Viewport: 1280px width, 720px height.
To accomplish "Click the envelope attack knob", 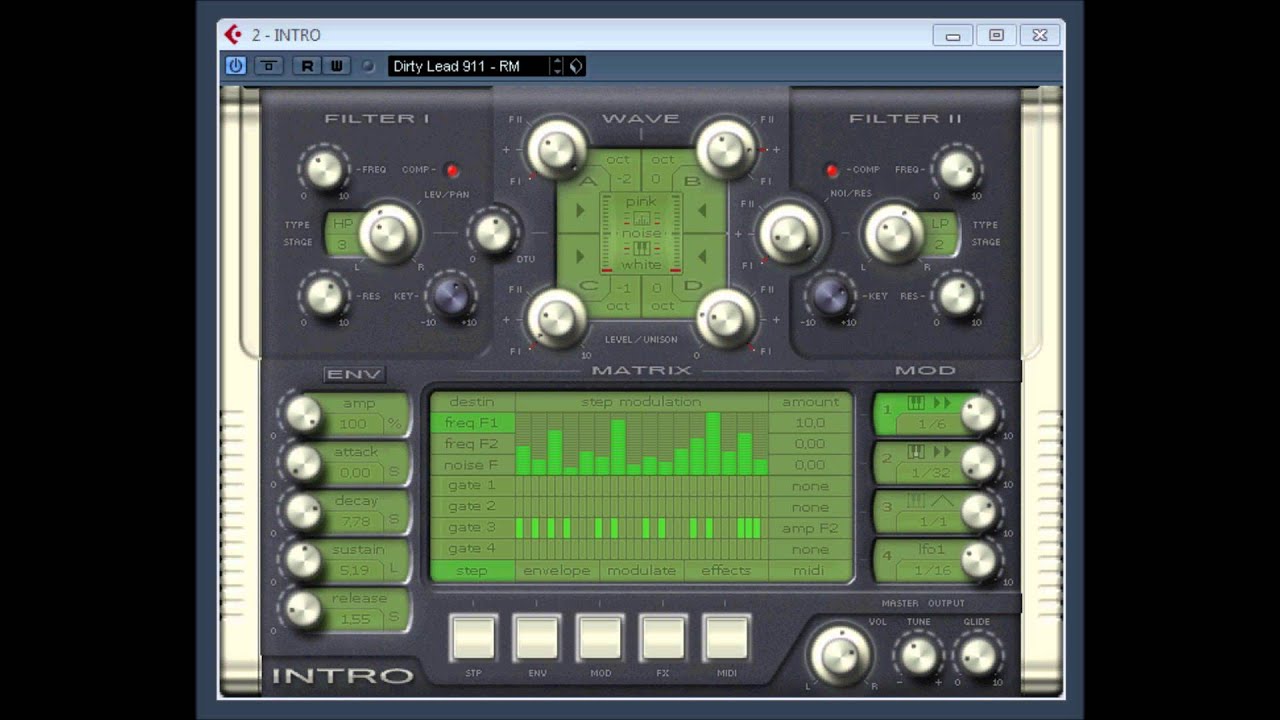I will click(303, 462).
